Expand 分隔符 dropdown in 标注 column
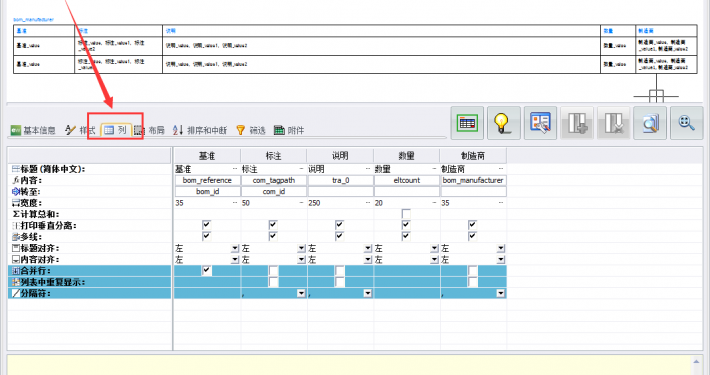710x375 pixels. tap(301, 293)
